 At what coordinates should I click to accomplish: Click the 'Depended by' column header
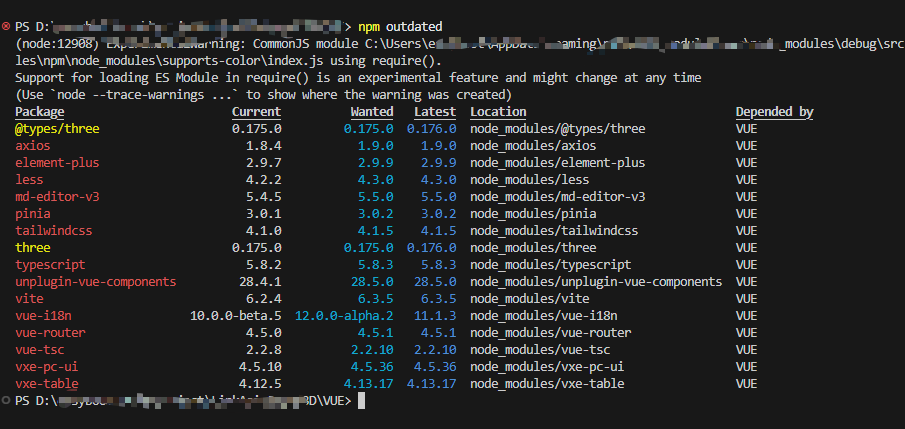tap(775, 112)
